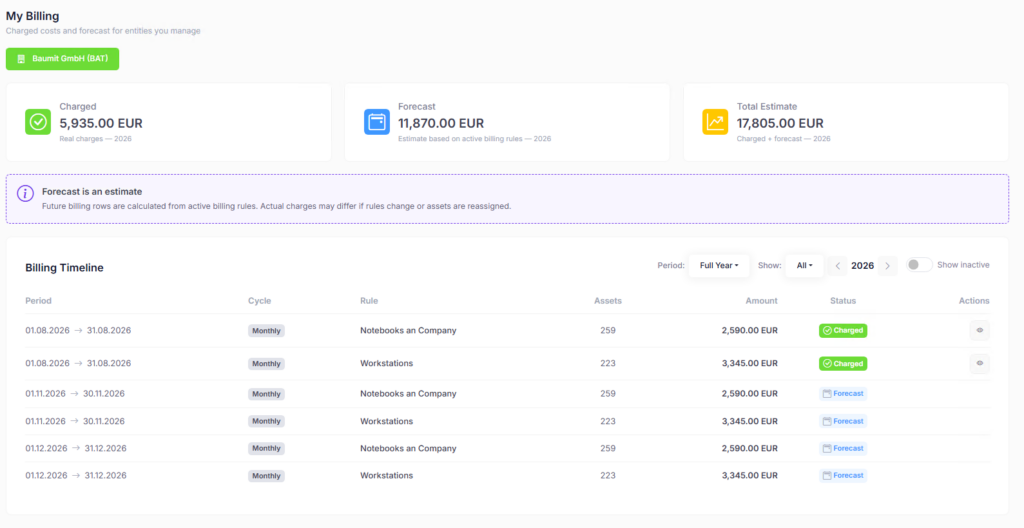This screenshot has height=528, width=1024.
Task: Click Monthly tag in November Workstations row
Action: pos(266,421)
